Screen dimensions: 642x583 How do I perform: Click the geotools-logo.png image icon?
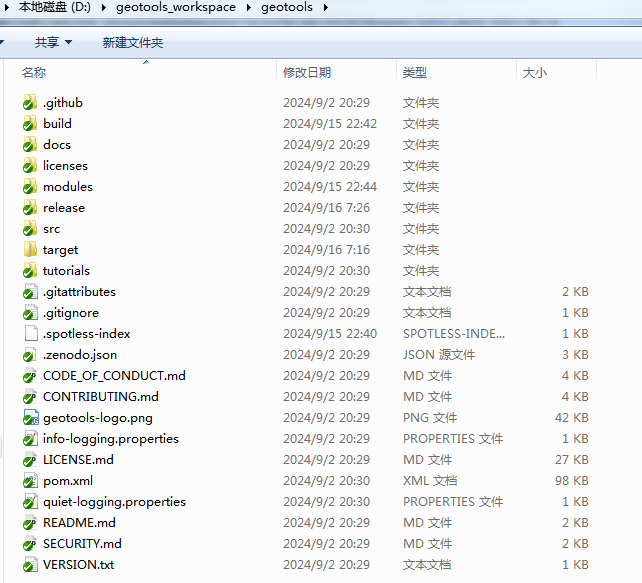pyautogui.click(x=31, y=418)
